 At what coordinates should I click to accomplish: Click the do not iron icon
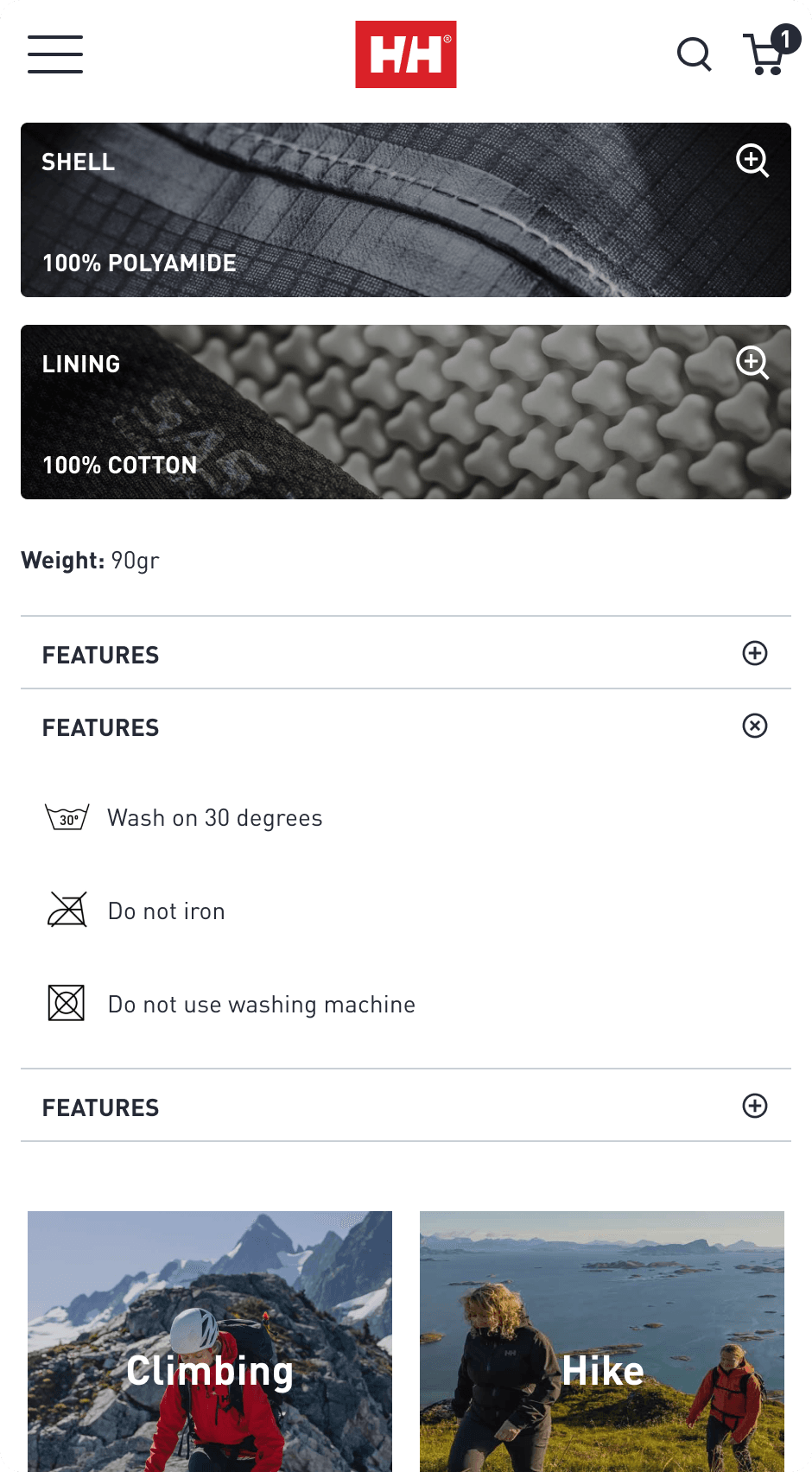click(x=67, y=910)
